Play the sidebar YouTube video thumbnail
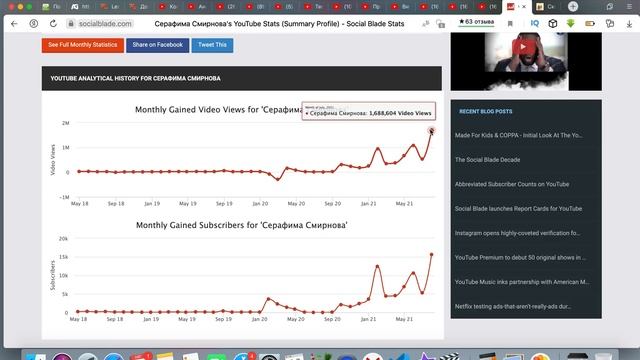This screenshot has width=640, height=360. click(x=522, y=47)
